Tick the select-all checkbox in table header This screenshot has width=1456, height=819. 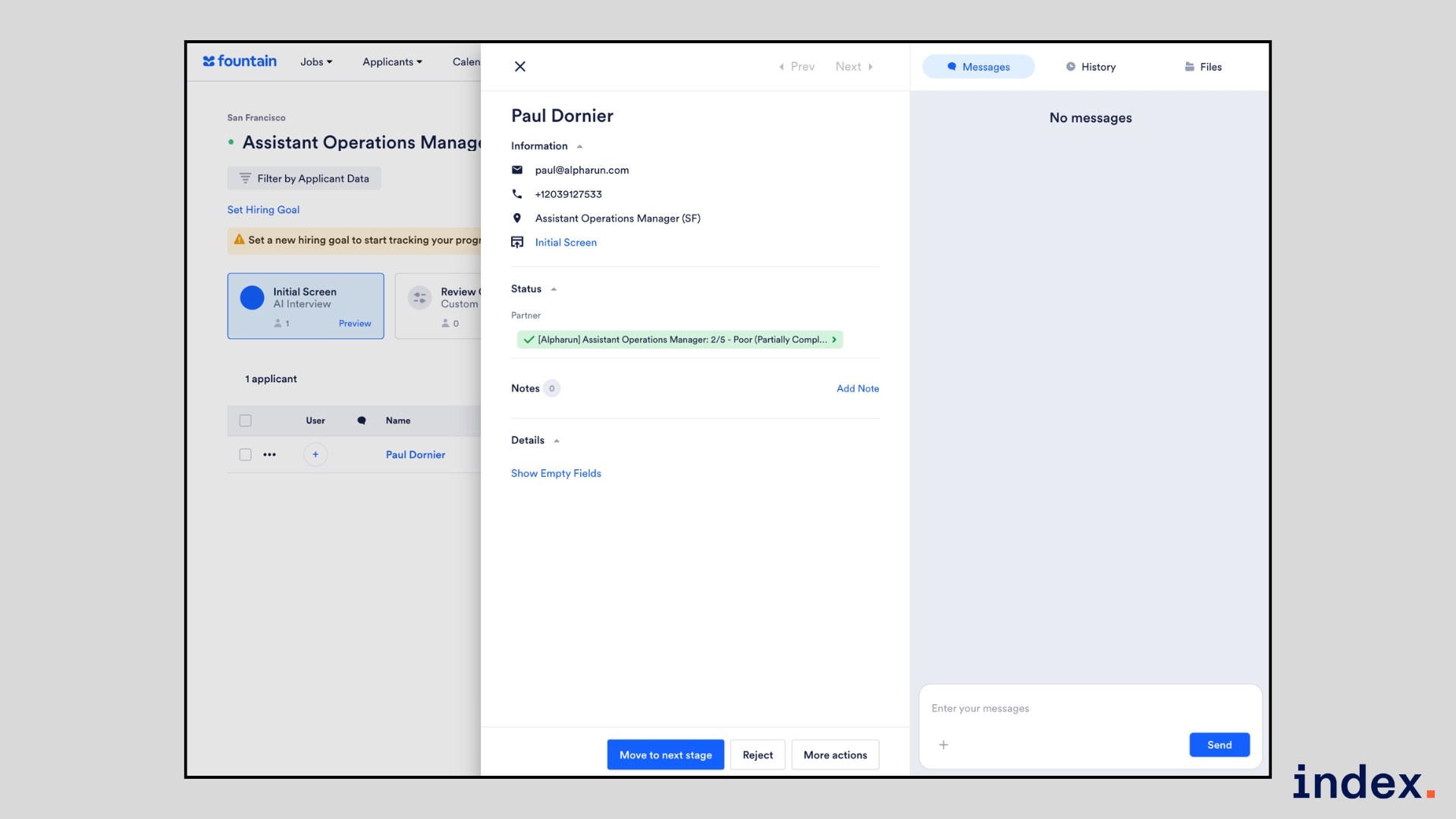pos(245,421)
